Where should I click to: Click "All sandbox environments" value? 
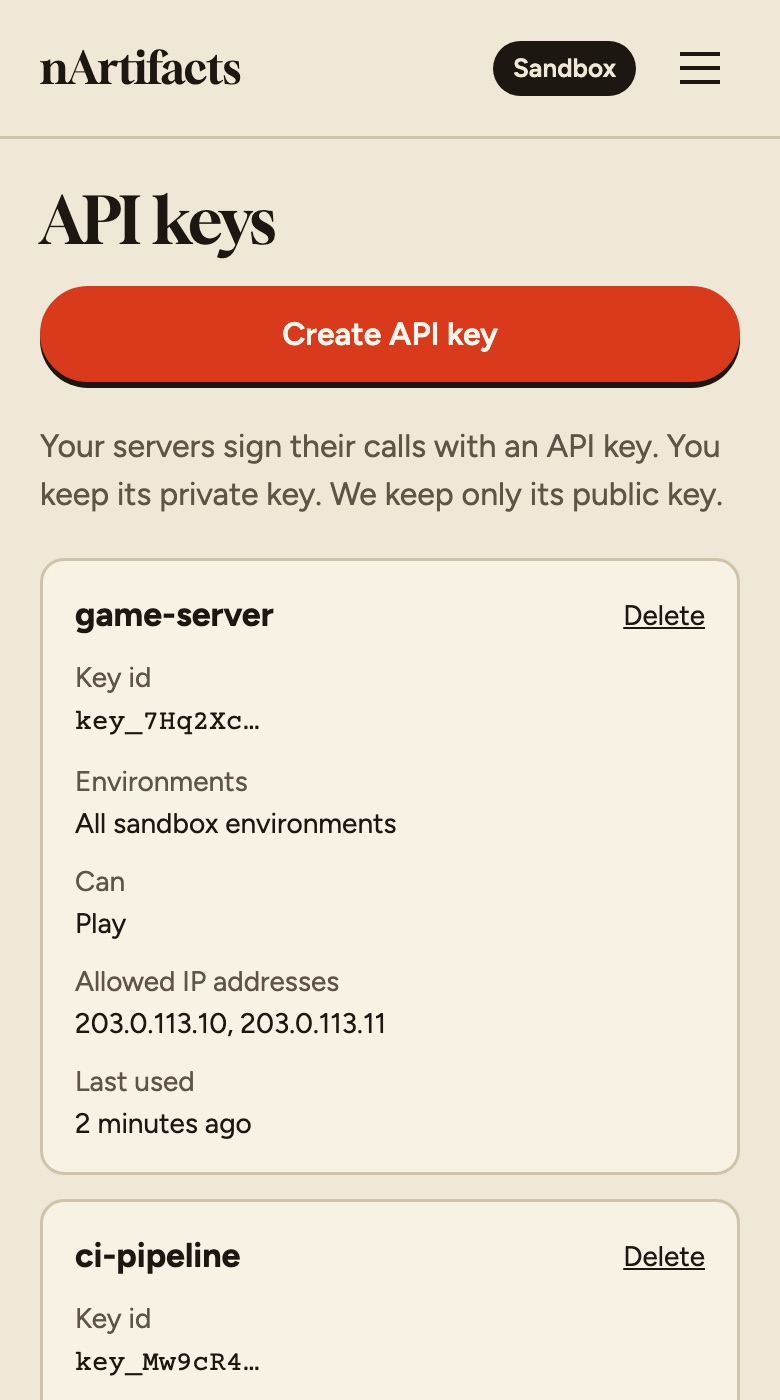(236, 824)
